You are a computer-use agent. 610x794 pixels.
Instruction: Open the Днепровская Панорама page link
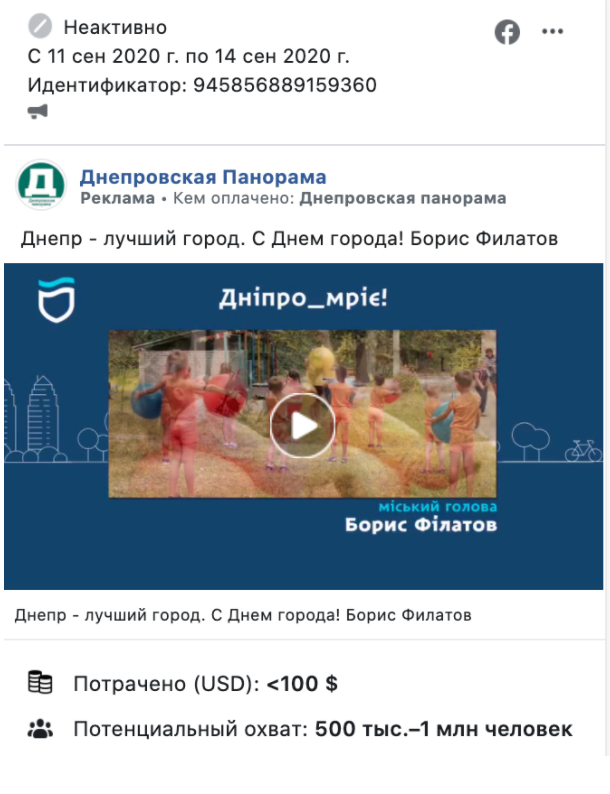pos(203,177)
